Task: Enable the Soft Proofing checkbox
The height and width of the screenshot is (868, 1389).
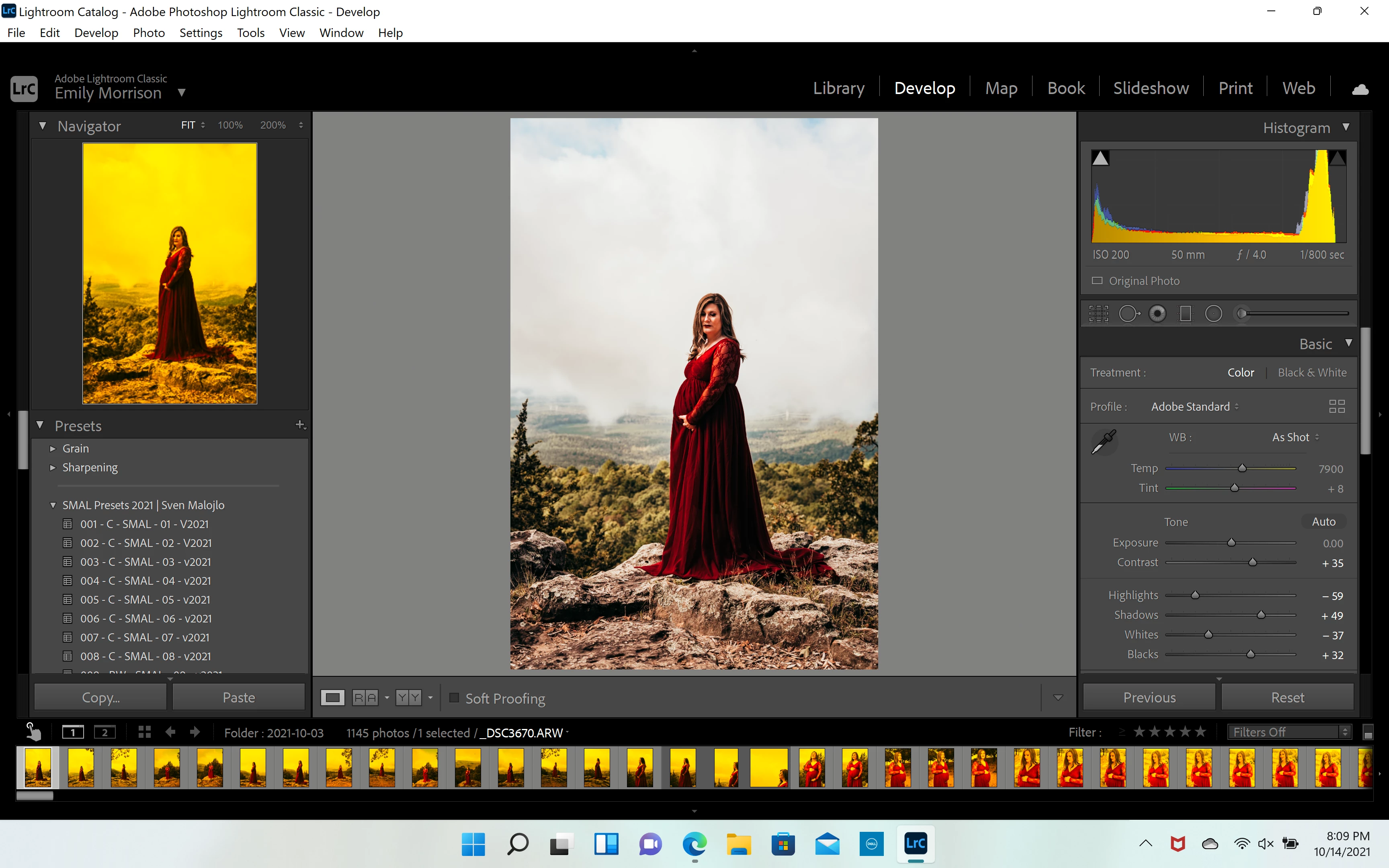Action: point(454,698)
